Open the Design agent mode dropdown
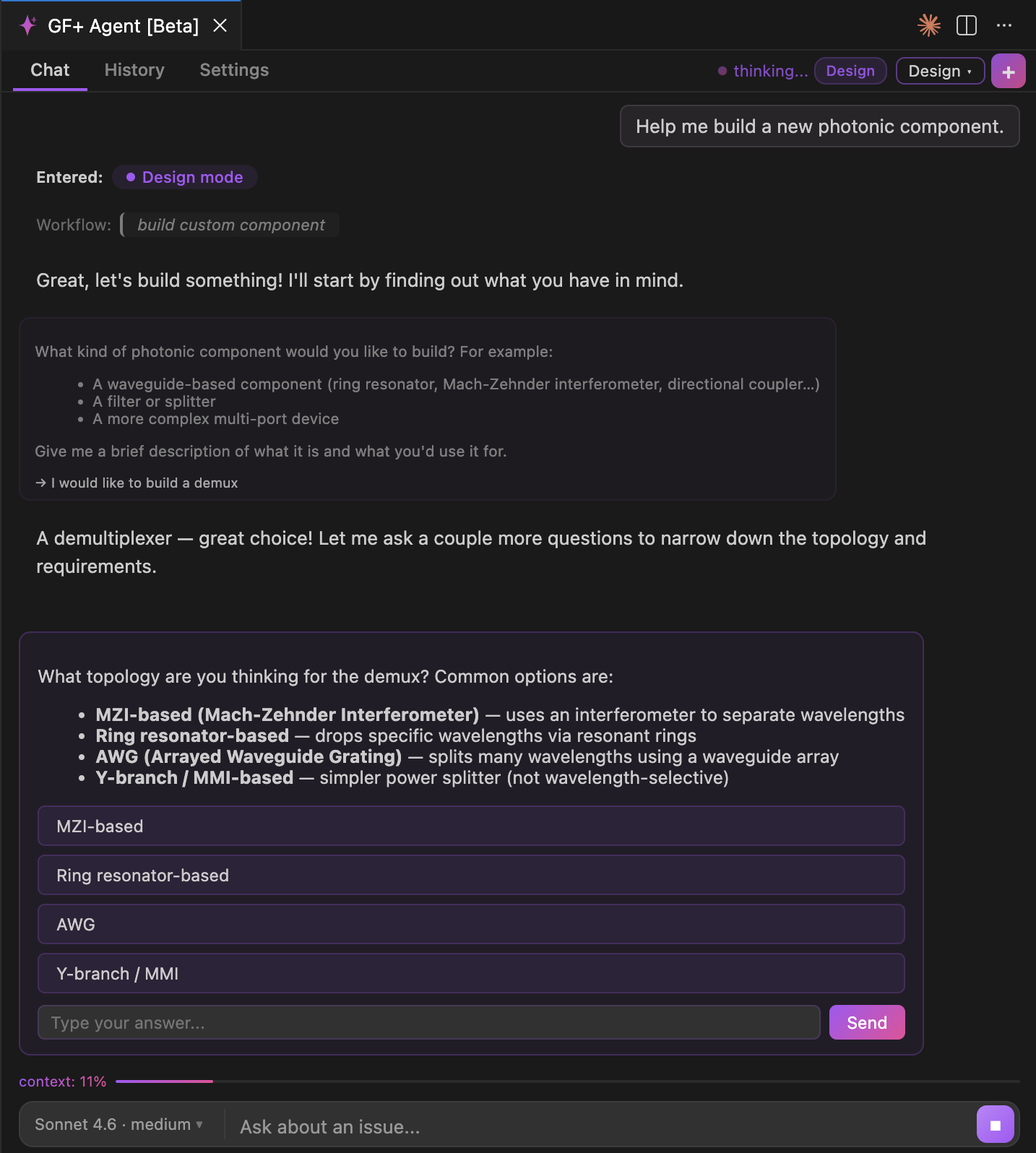 pyautogui.click(x=940, y=70)
